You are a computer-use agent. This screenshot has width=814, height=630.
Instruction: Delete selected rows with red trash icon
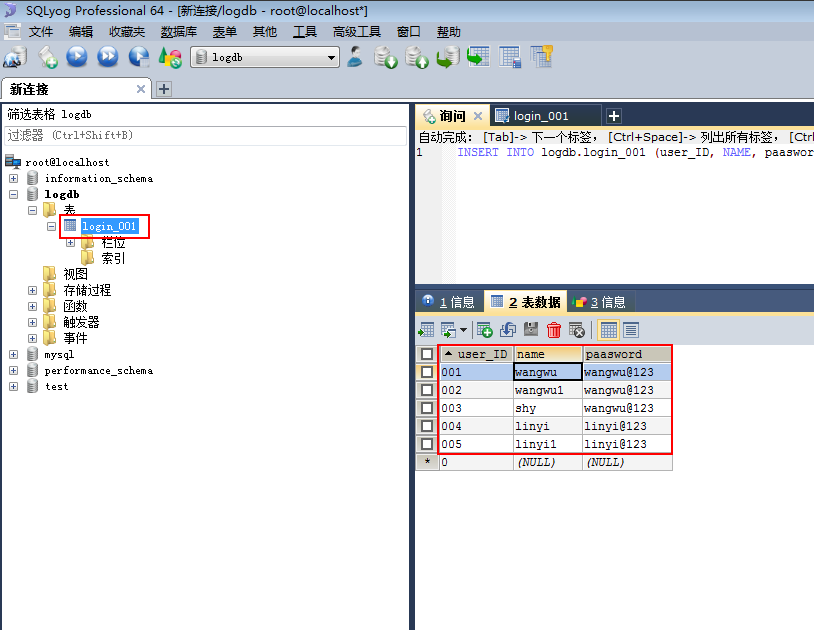(x=554, y=330)
